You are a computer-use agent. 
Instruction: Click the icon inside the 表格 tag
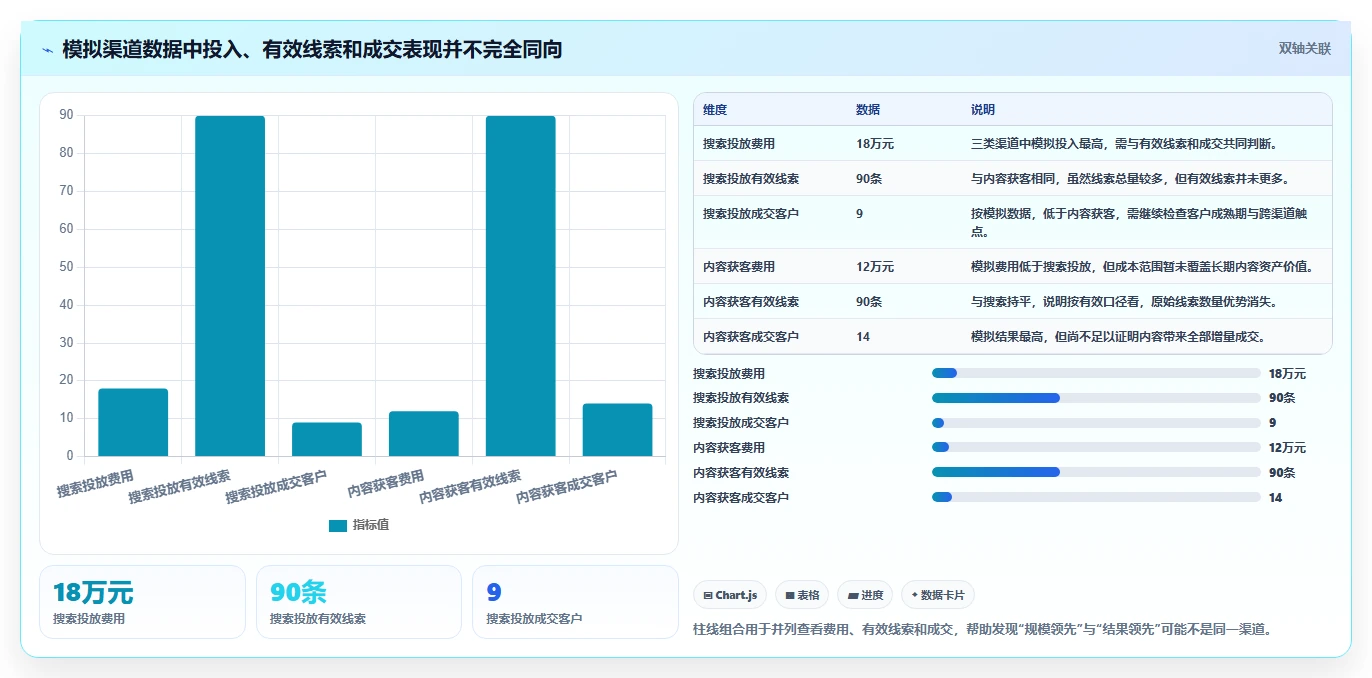[790, 596]
